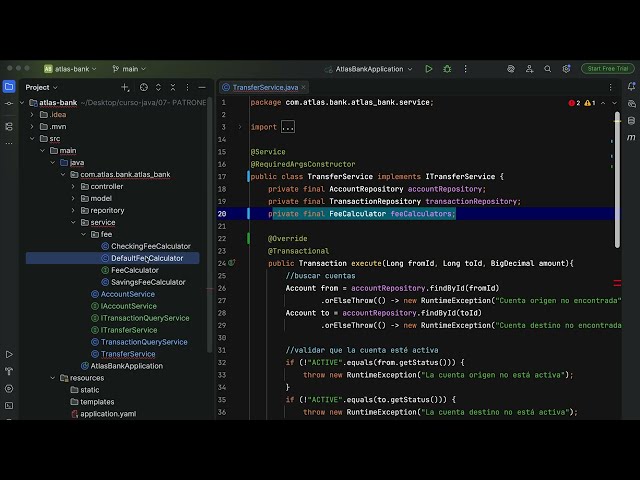
Task: Collapse all items in Project tree
Action: pos(173,87)
